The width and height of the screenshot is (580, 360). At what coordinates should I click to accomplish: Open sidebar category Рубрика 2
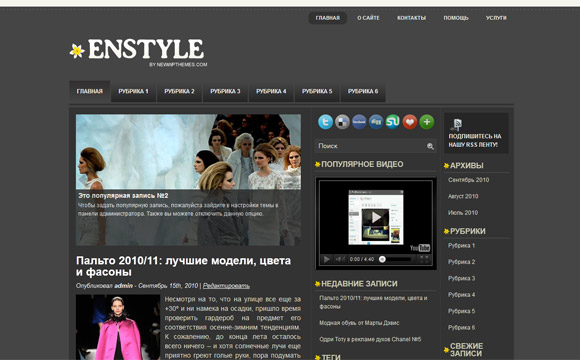[461, 262]
